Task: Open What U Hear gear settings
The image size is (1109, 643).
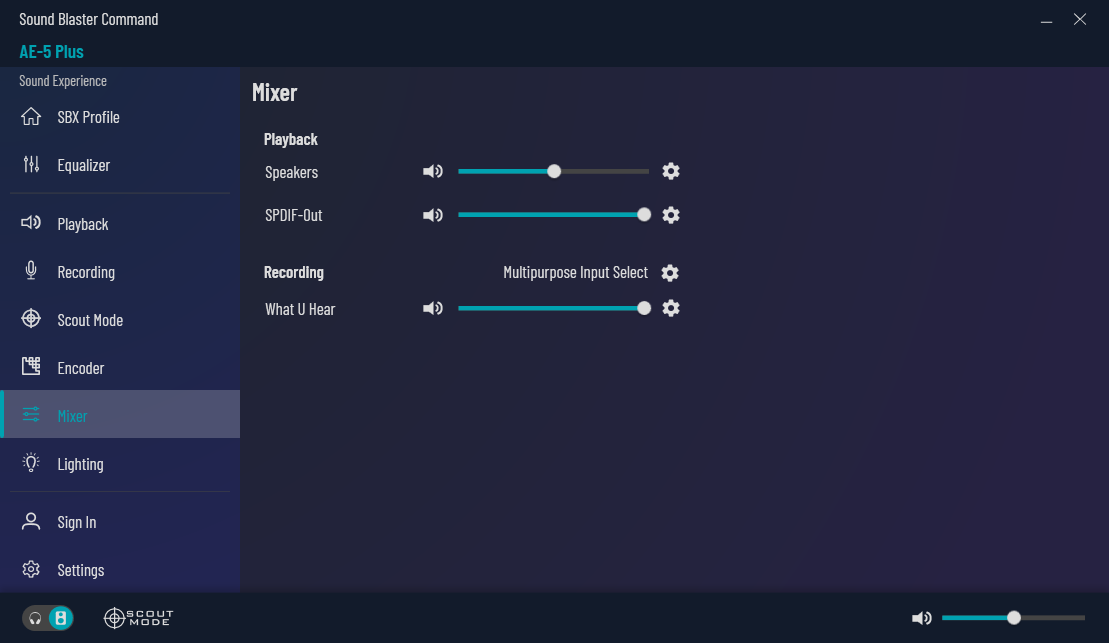Action: point(670,308)
